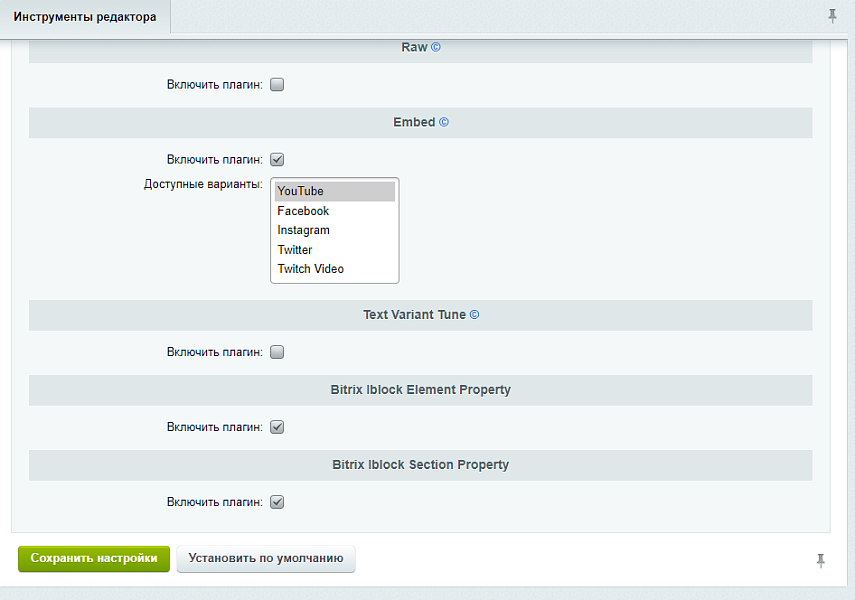Open Text Variant Tune copyright link

(x=474, y=314)
